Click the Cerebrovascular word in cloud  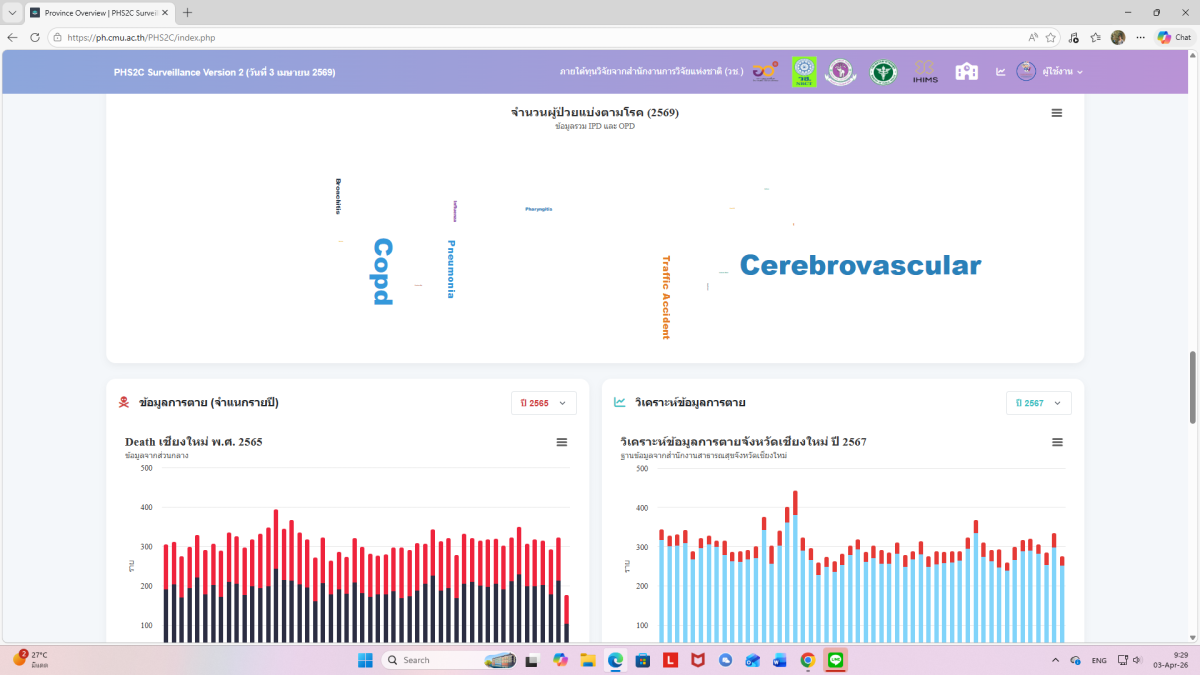[x=860, y=266]
